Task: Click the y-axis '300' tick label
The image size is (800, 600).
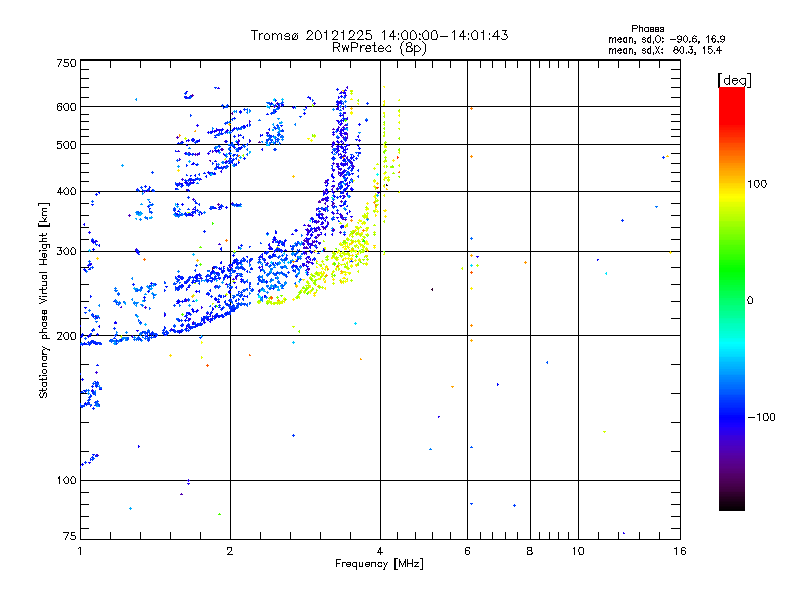Action: (66, 251)
